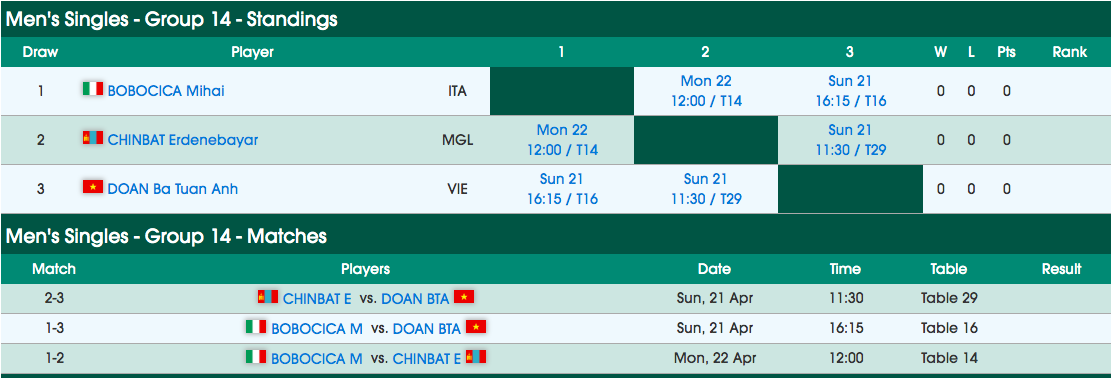Open CHINBAT Erdenebayar player profile link
Image resolution: width=1111 pixels, height=379 pixels.
183,140
